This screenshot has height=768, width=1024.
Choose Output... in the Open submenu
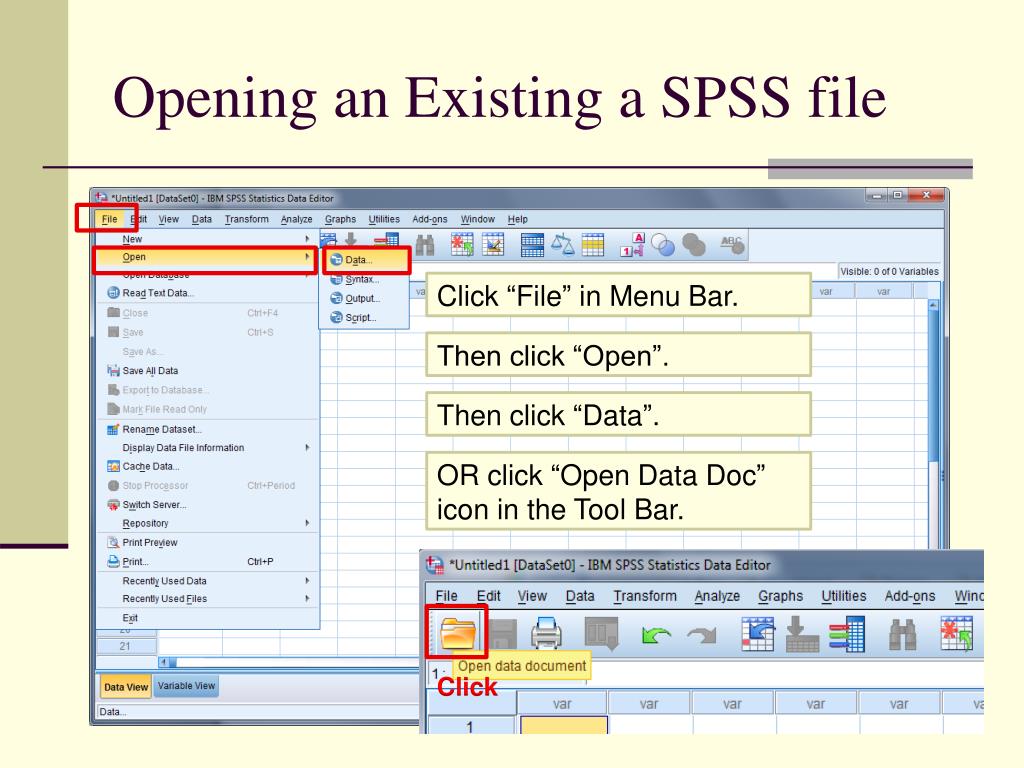[x=366, y=298]
